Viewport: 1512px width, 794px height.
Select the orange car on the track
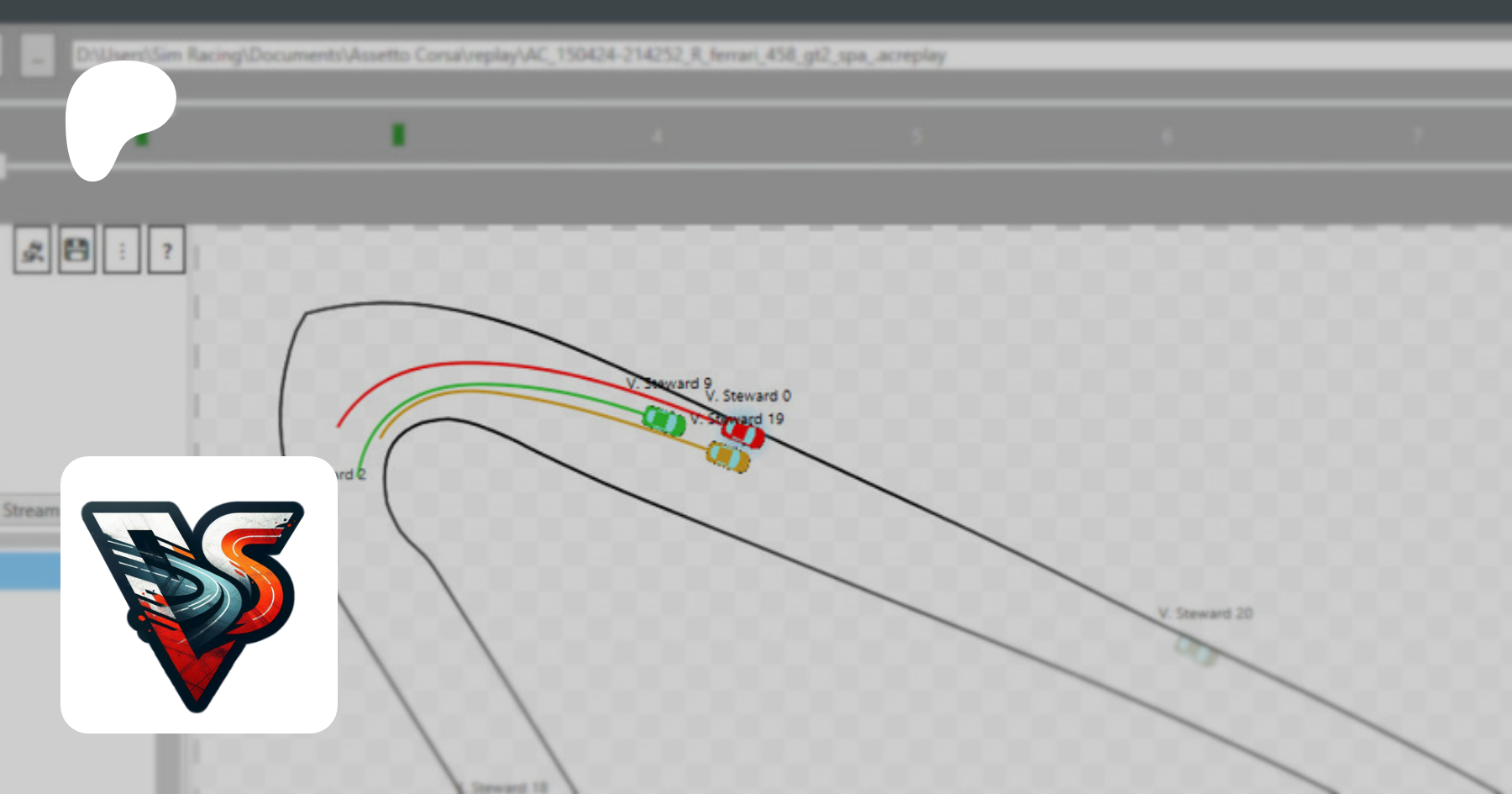[727, 457]
